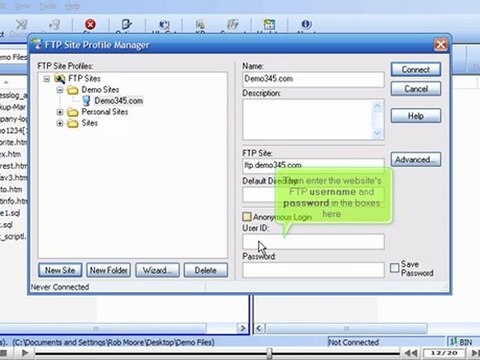Click the Sites folder icon
This screenshot has width=480, height=360.
click(x=72, y=123)
